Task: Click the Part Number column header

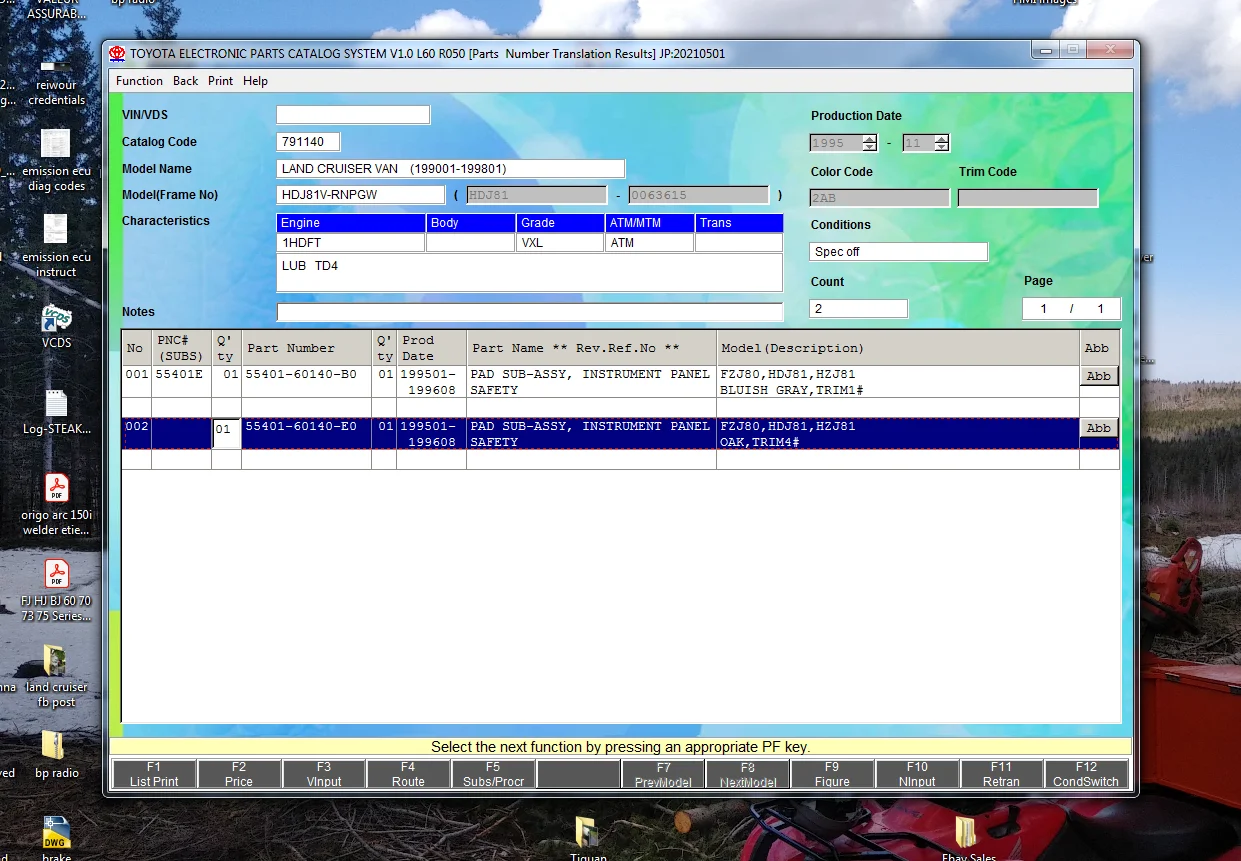Action: pyautogui.click(x=306, y=348)
